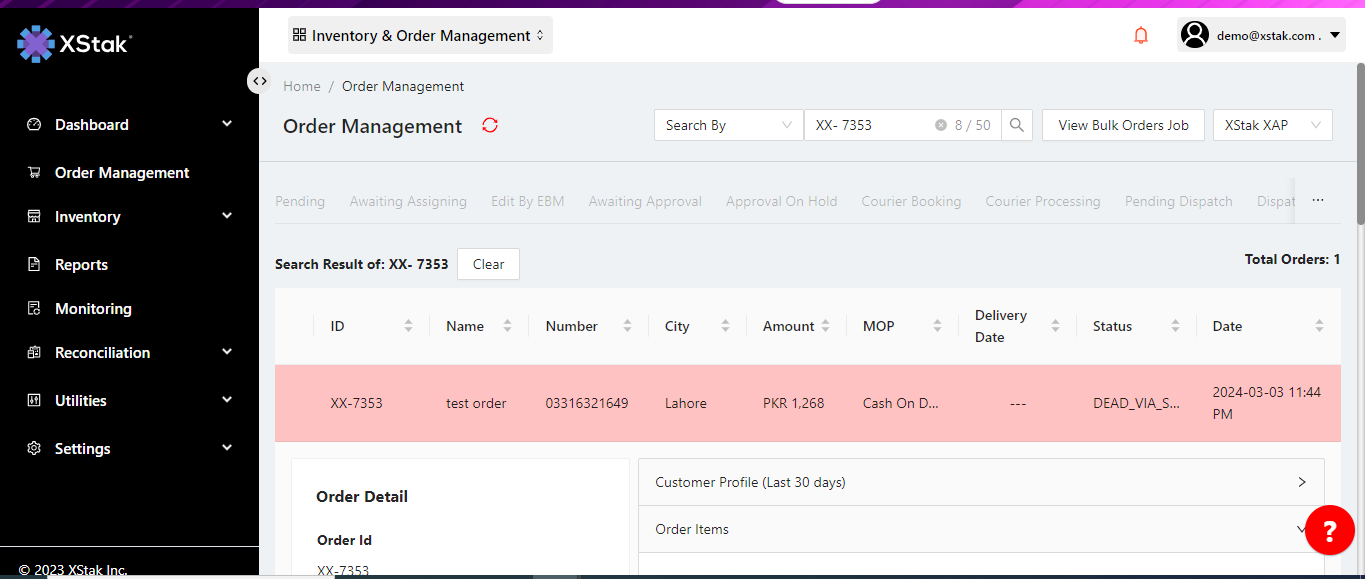Clear search text with the x icon
Viewport: 1365px width, 579px height.
coord(940,125)
